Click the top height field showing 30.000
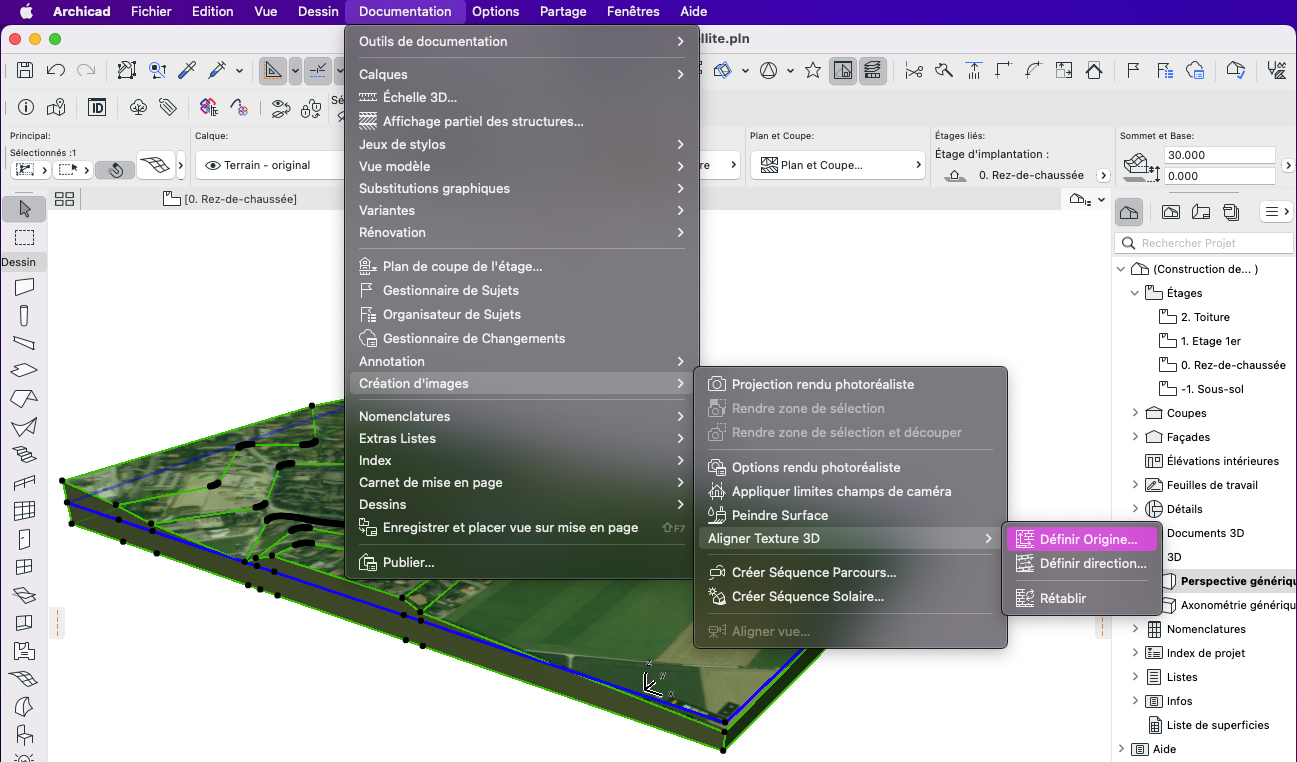 1220,155
